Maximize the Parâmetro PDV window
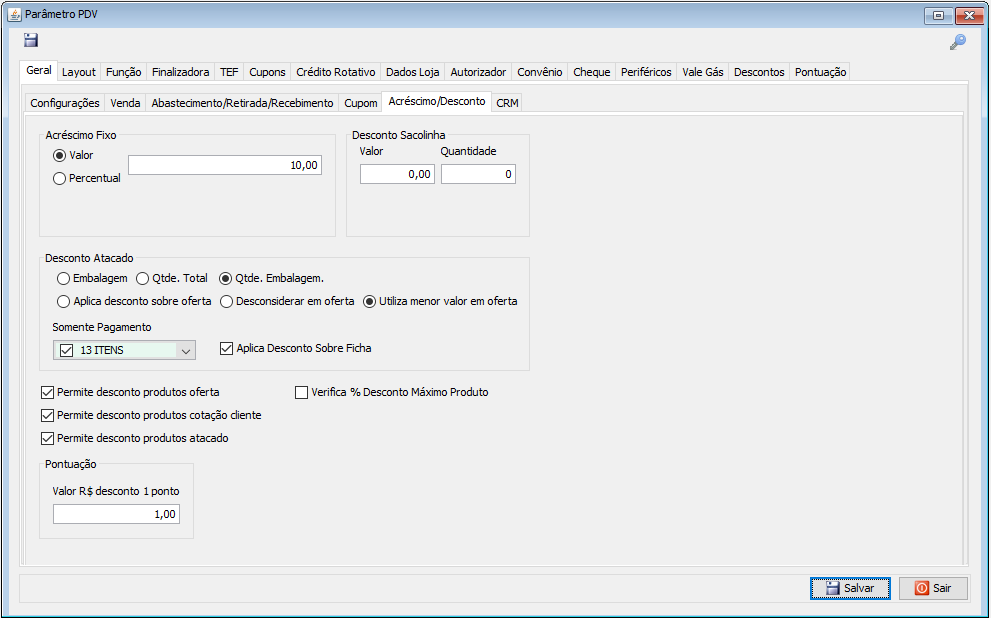 (939, 16)
